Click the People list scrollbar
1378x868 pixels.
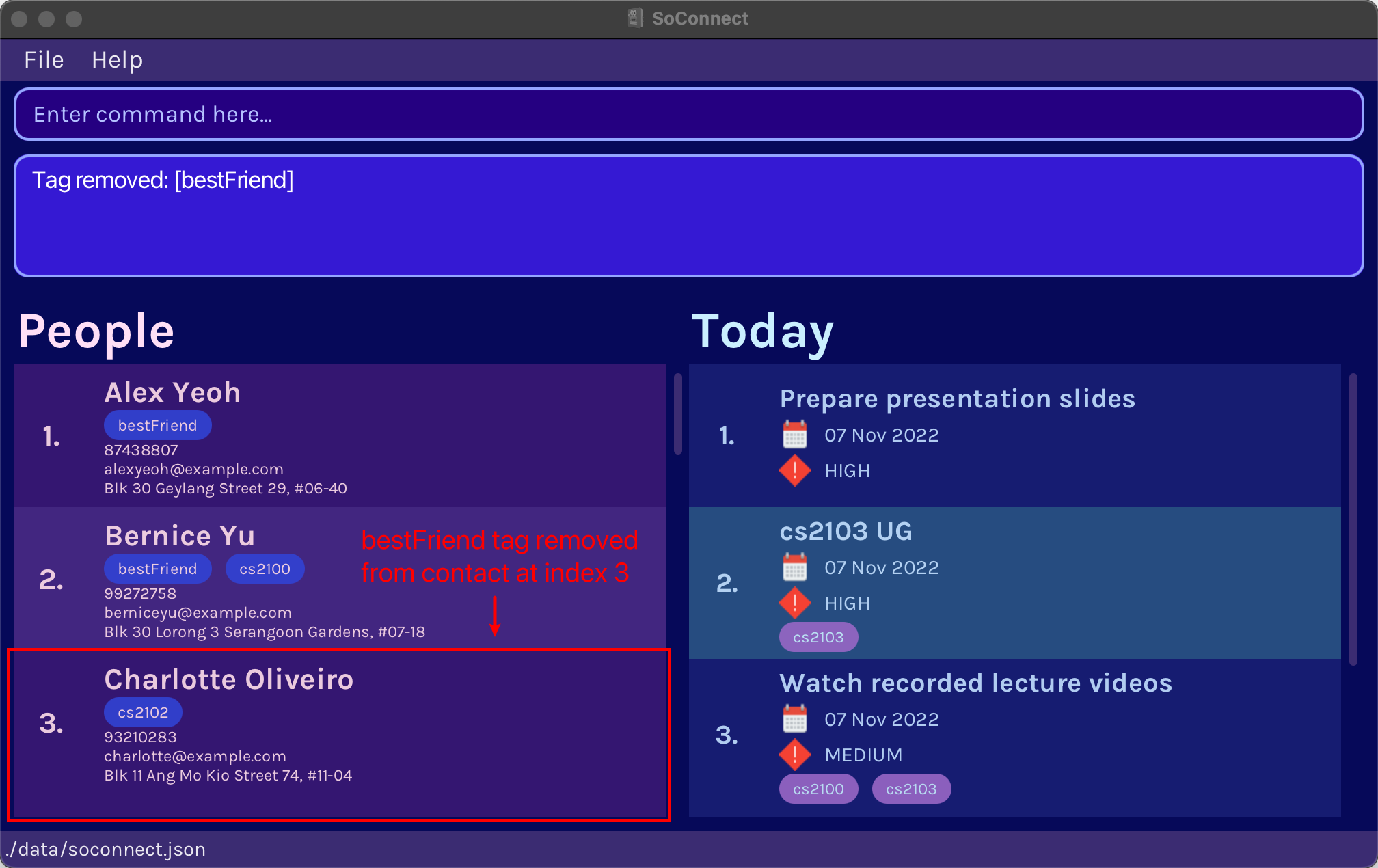[678, 413]
